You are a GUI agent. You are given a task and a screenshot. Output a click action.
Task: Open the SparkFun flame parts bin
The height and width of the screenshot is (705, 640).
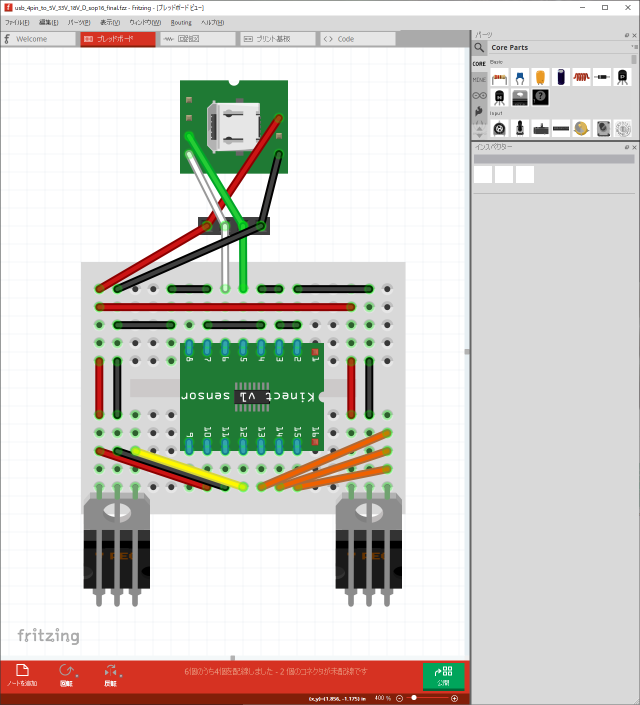479,111
